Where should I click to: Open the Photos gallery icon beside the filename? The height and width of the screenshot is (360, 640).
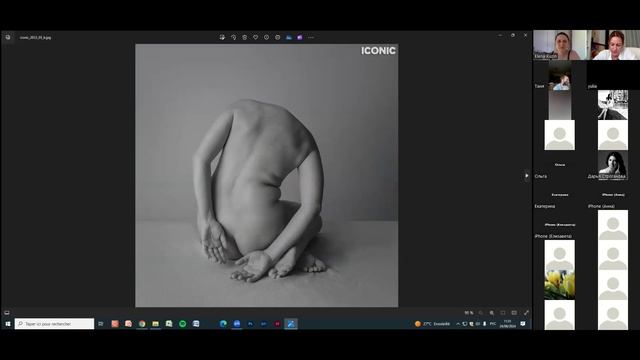8,37
